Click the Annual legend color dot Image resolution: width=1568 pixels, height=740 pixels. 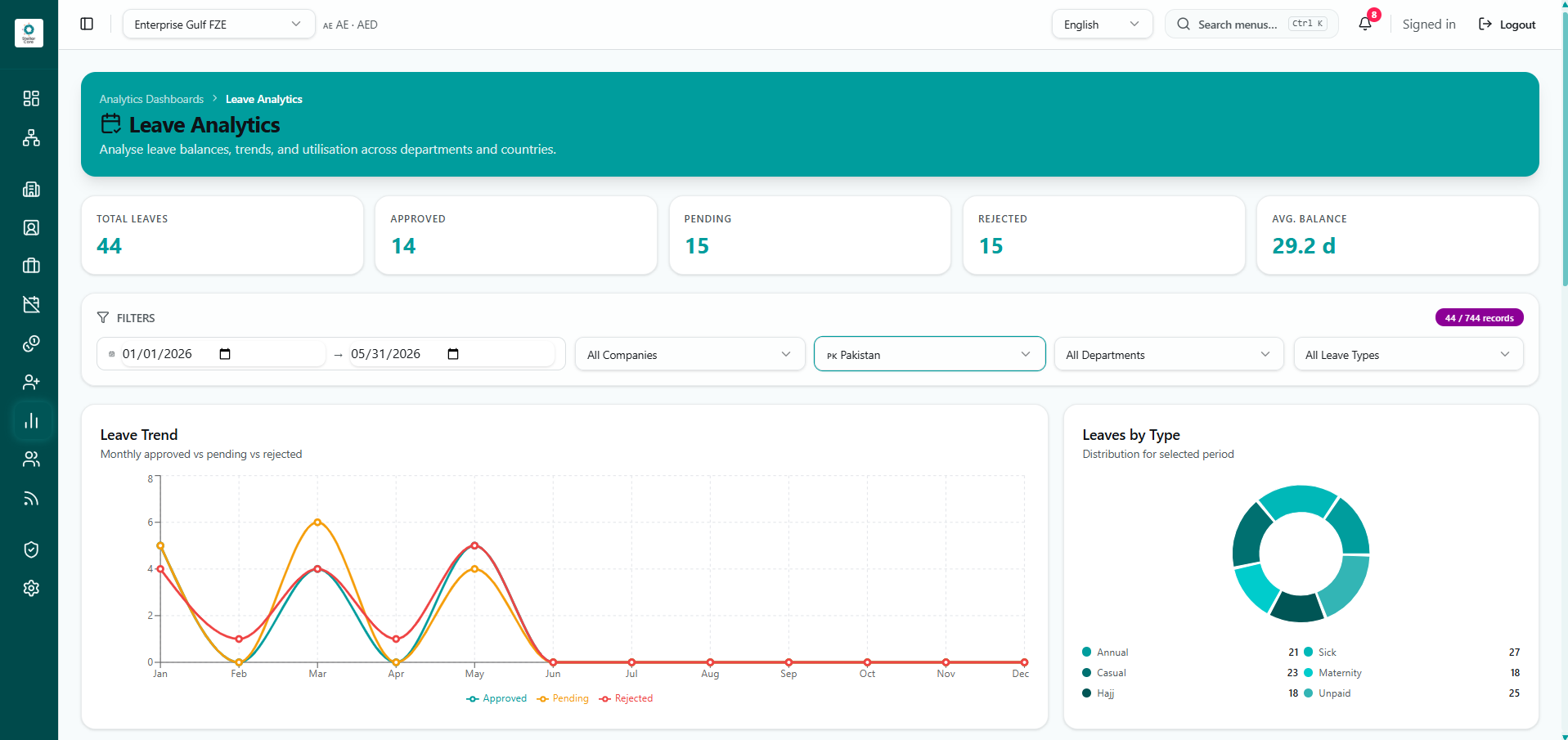pos(1087,652)
